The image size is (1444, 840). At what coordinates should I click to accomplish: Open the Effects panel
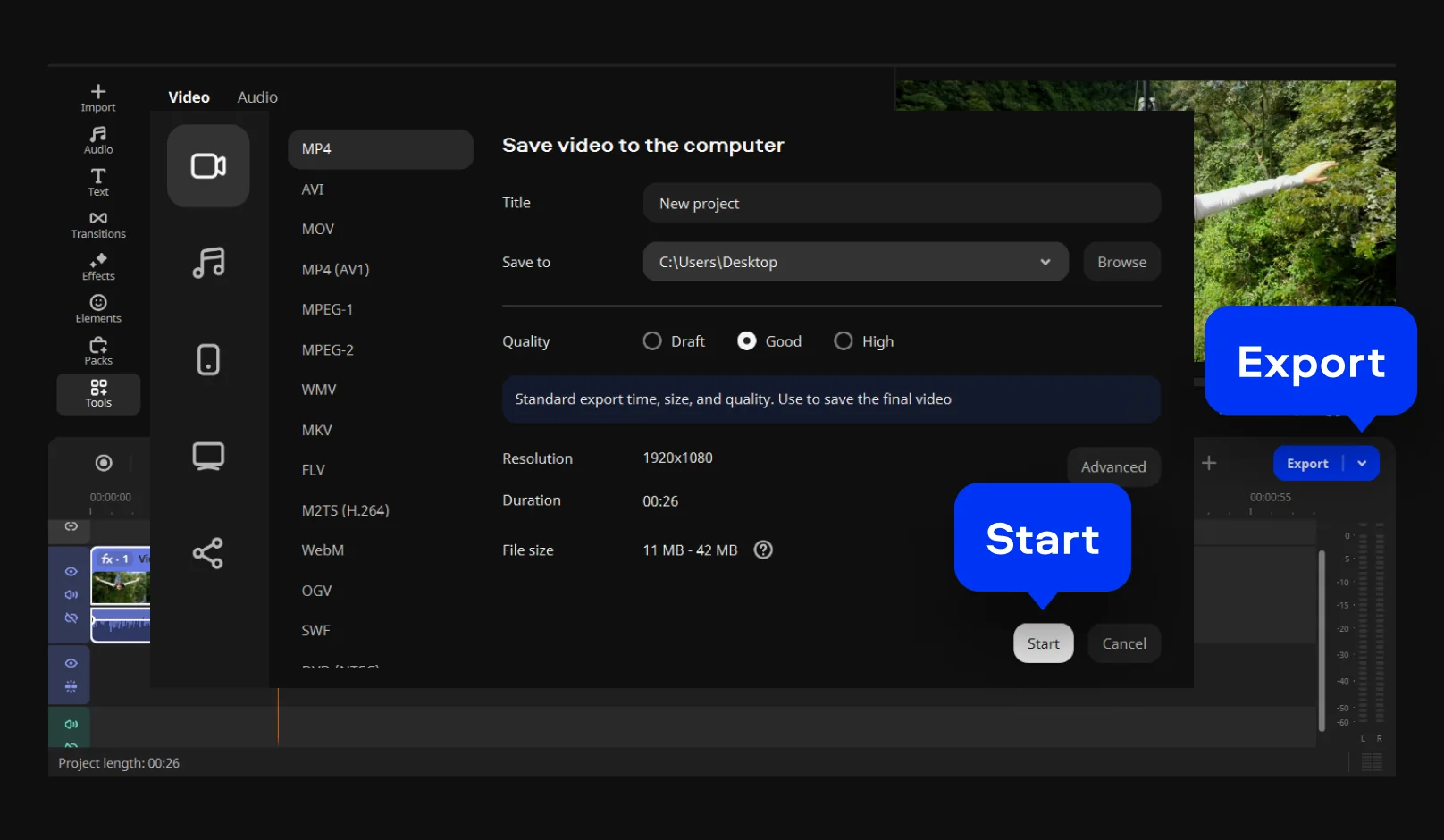[98, 266]
